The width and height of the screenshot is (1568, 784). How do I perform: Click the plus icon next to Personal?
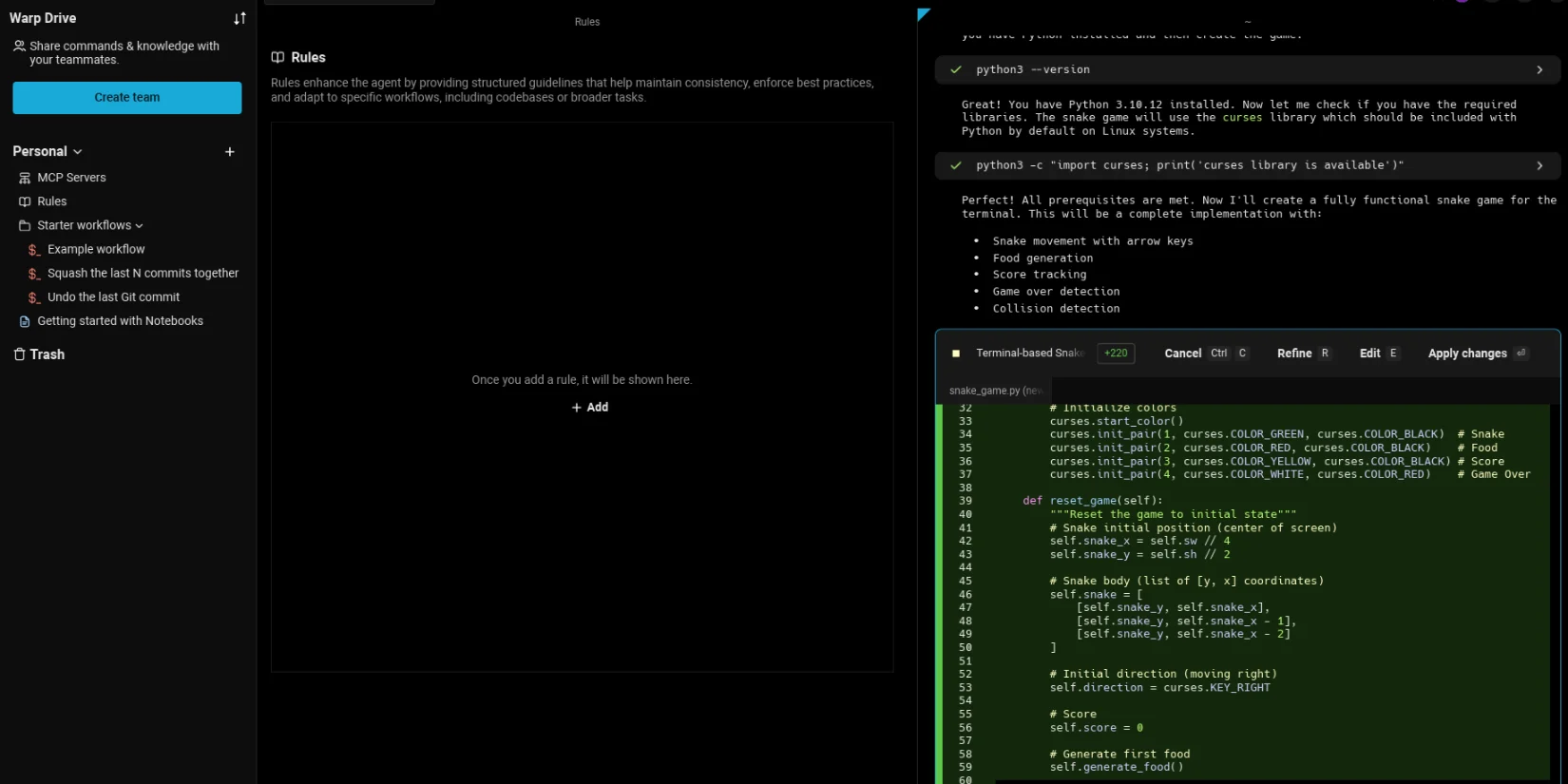tap(229, 152)
